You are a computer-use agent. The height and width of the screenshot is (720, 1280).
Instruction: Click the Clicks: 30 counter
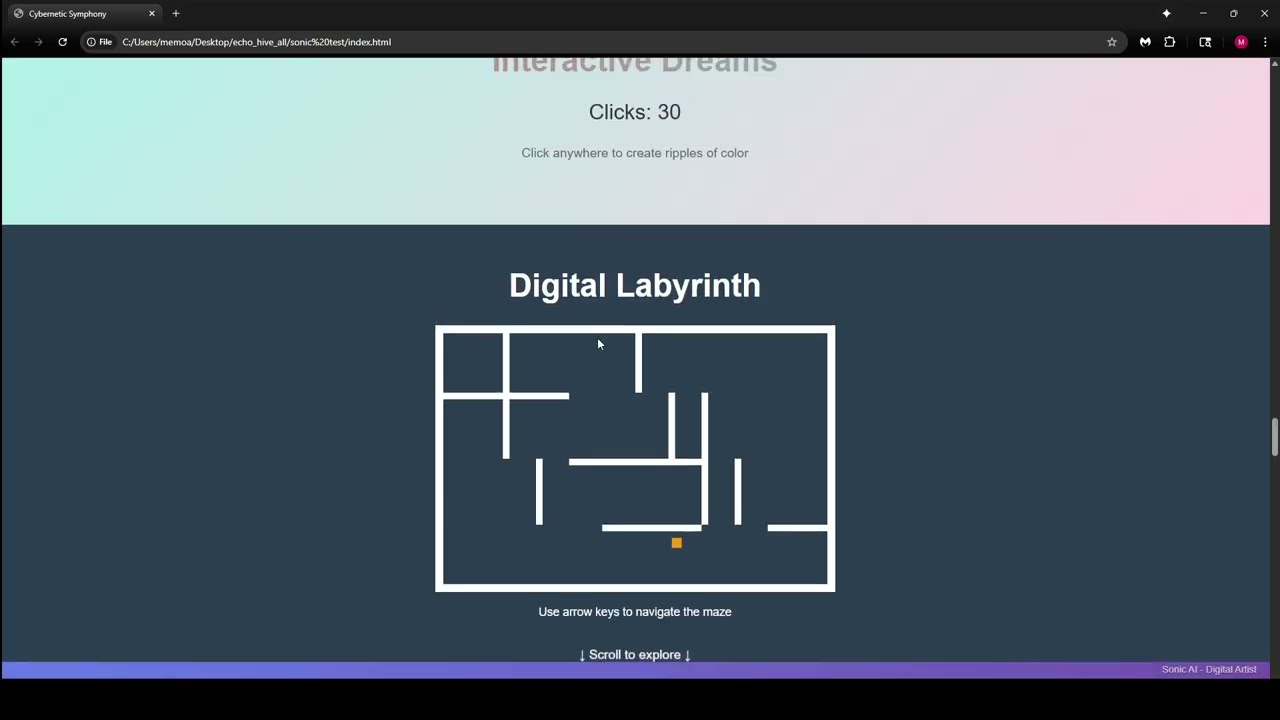pos(634,112)
